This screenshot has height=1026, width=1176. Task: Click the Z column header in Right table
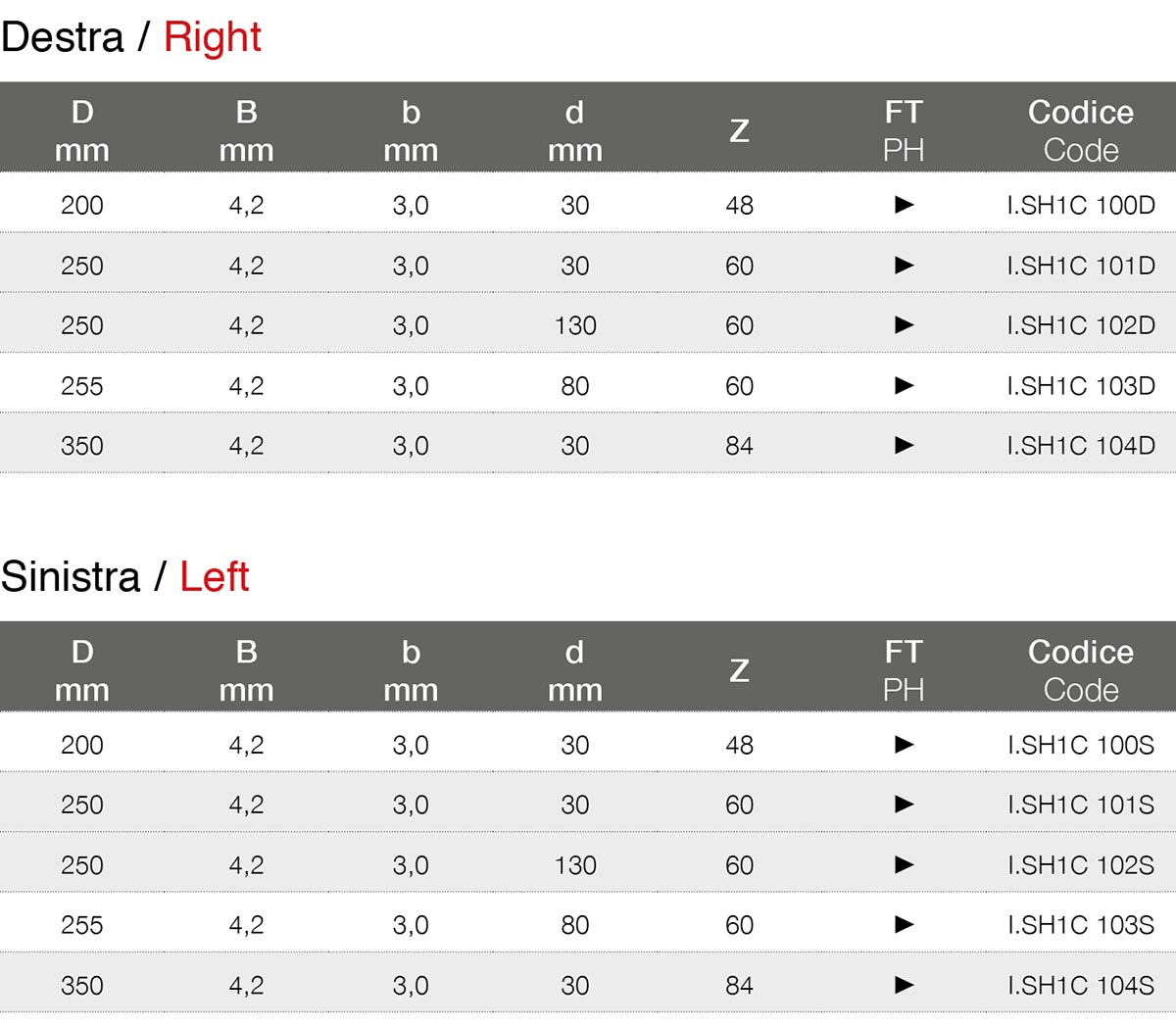[739, 130]
